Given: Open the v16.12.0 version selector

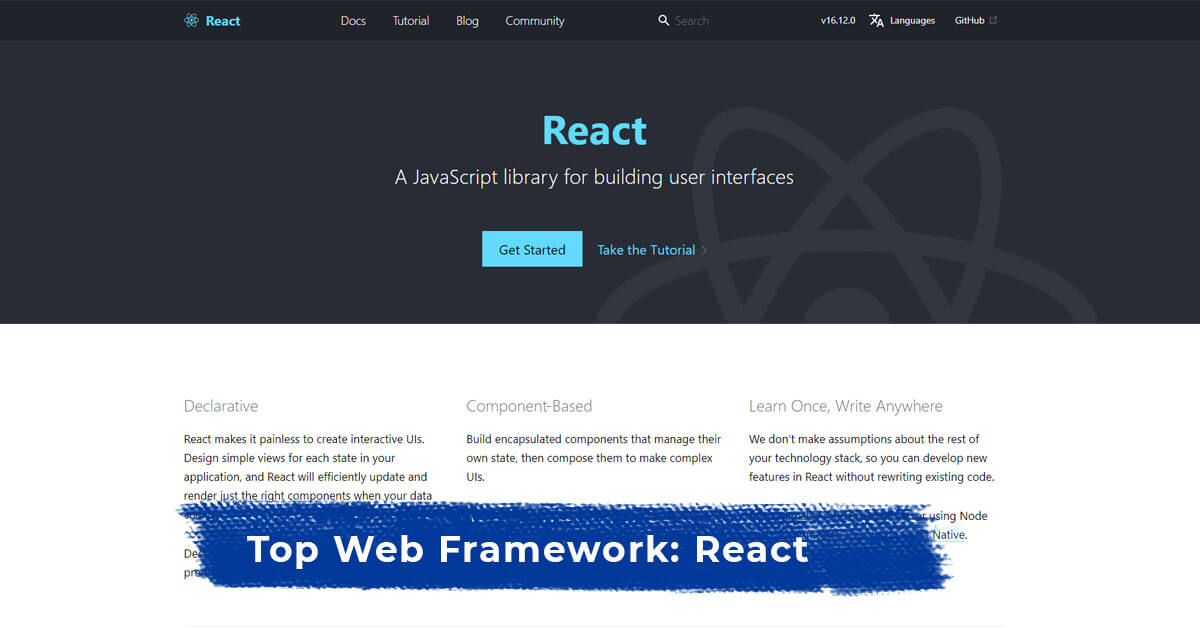Looking at the screenshot, I should [837, 20].
